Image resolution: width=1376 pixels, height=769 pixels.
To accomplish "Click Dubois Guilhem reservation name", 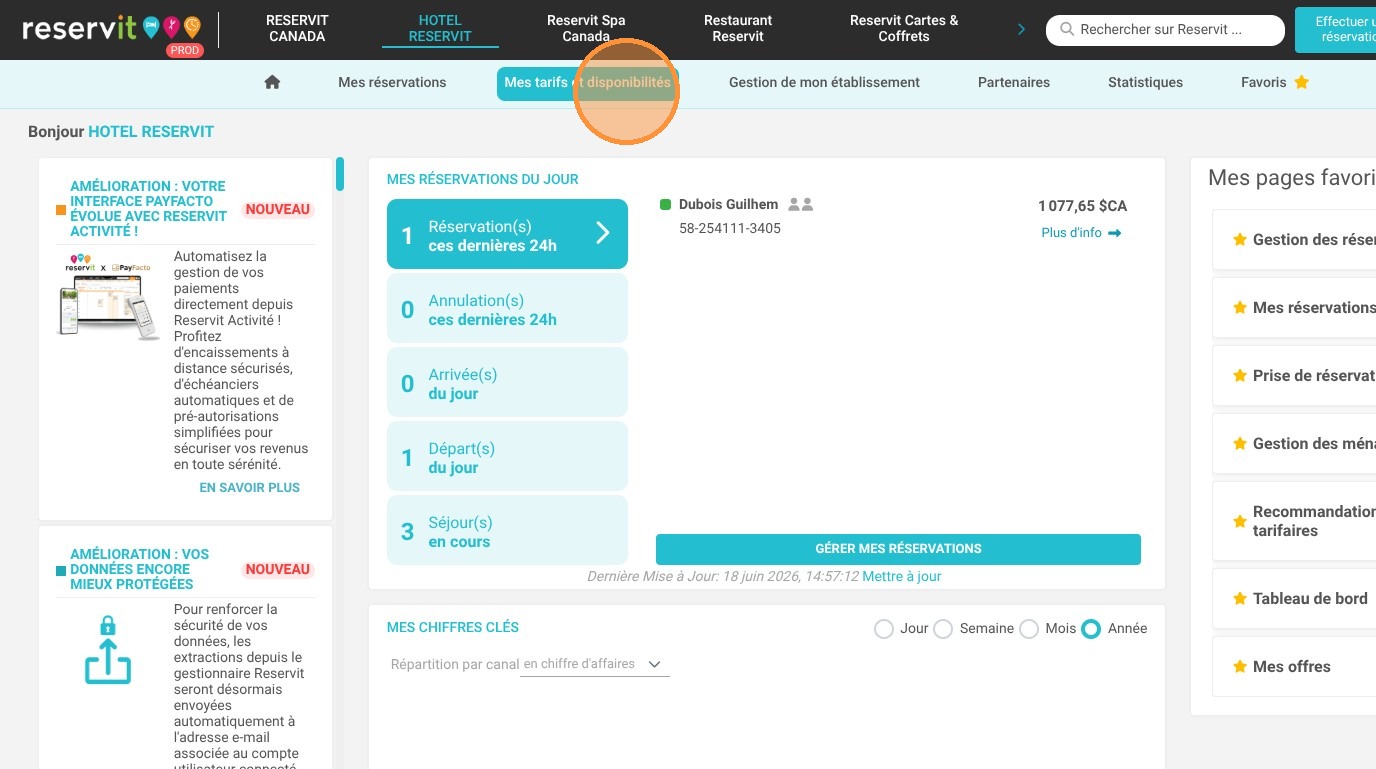I will (728, 204).
